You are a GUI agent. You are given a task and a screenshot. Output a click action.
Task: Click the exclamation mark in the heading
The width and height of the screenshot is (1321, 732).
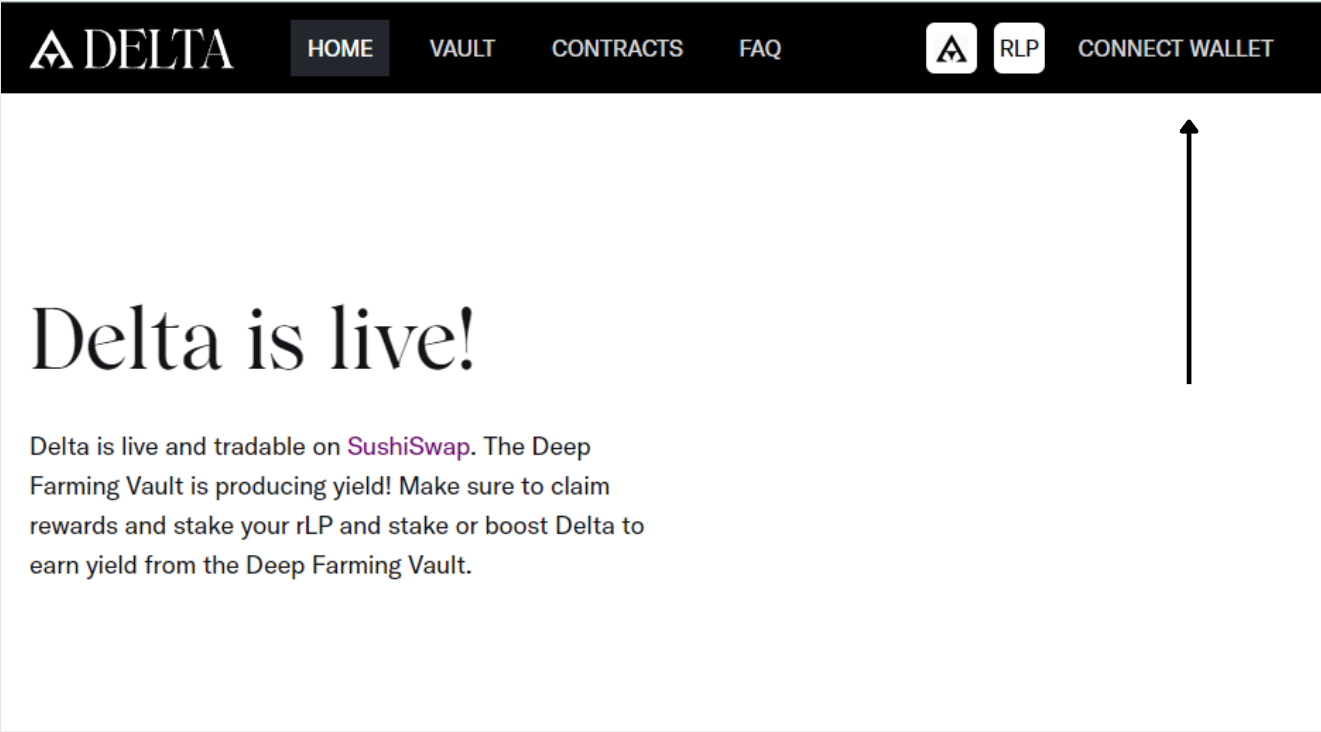pos(466,340)
